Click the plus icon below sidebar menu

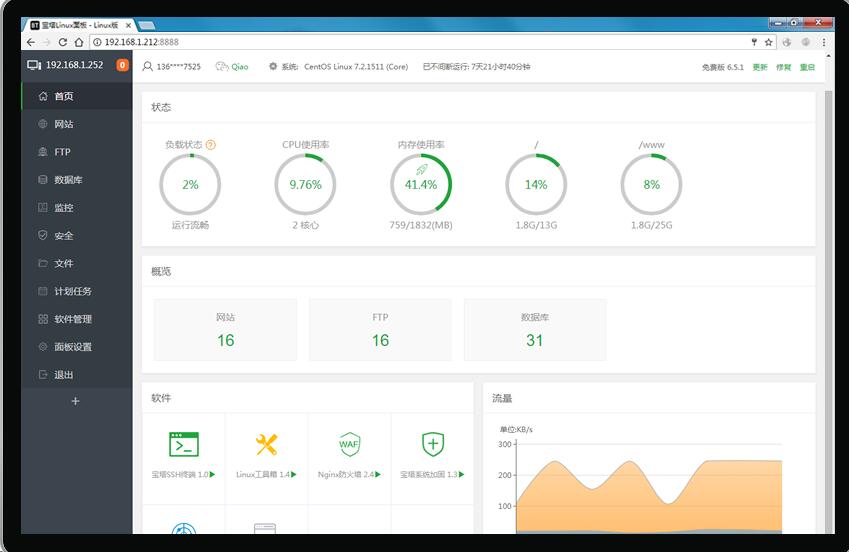pyautogui.click(x=76, y=401)
